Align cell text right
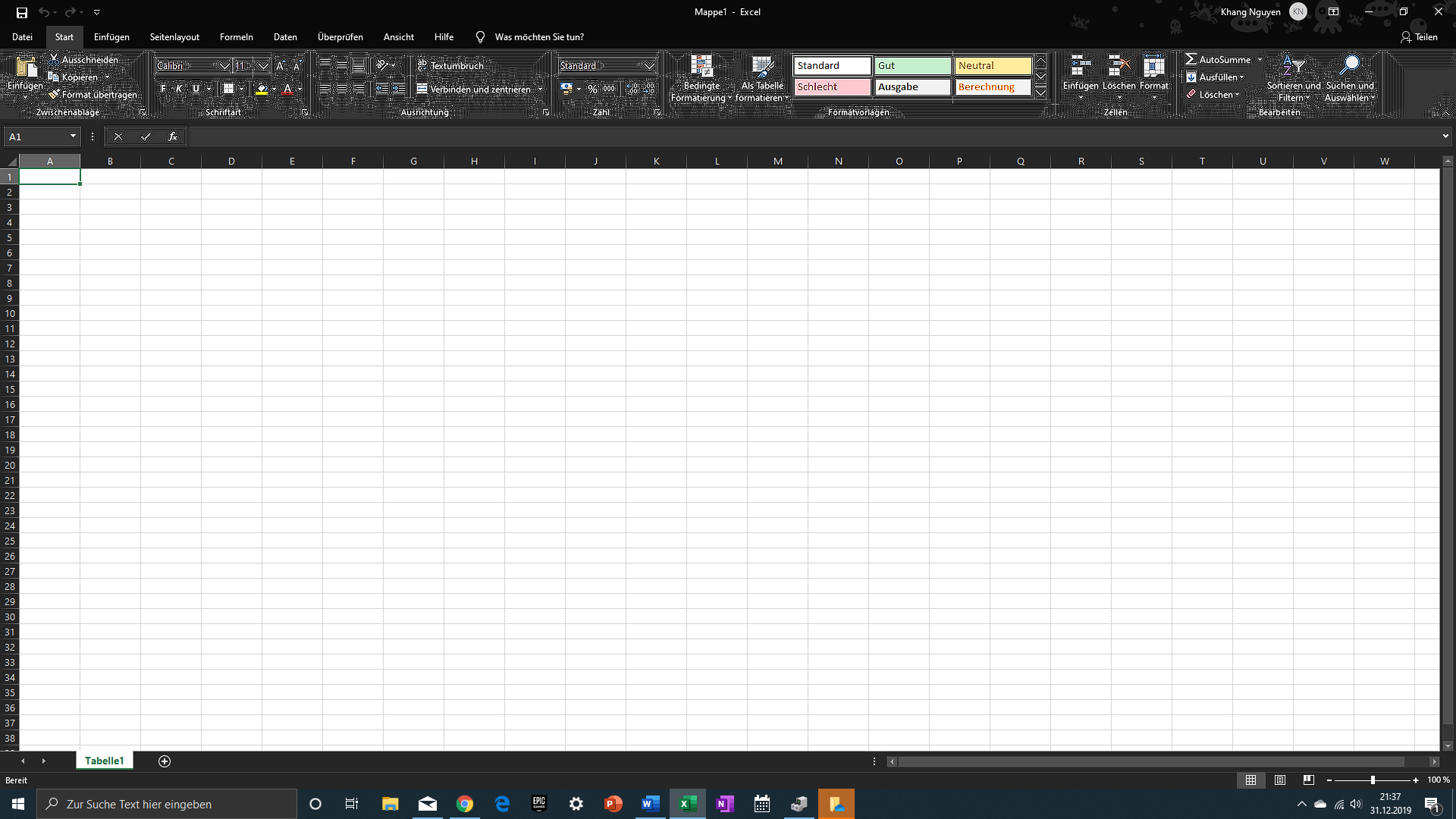 359,89
